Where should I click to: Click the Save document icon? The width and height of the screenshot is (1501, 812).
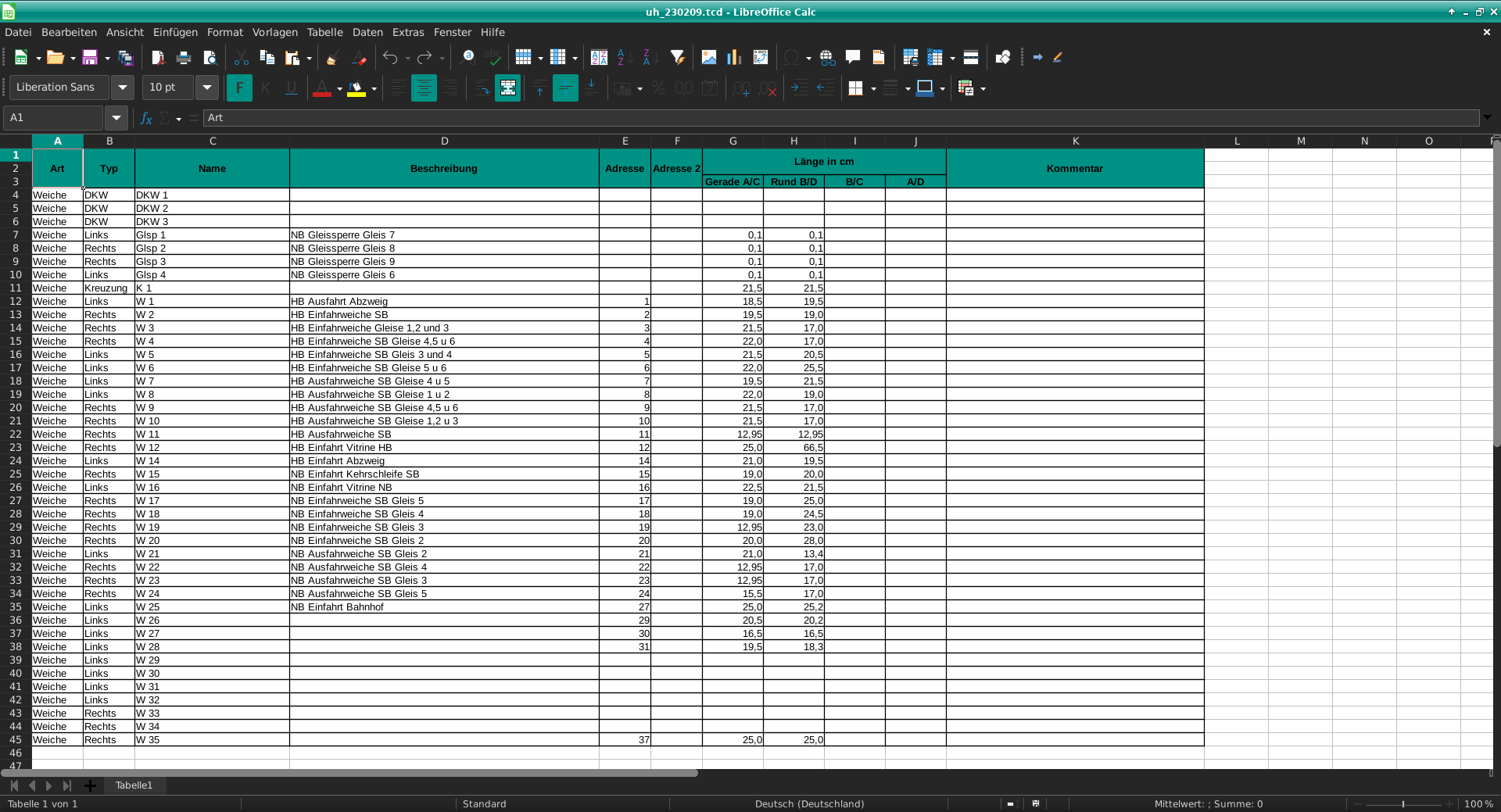(90, 58)
